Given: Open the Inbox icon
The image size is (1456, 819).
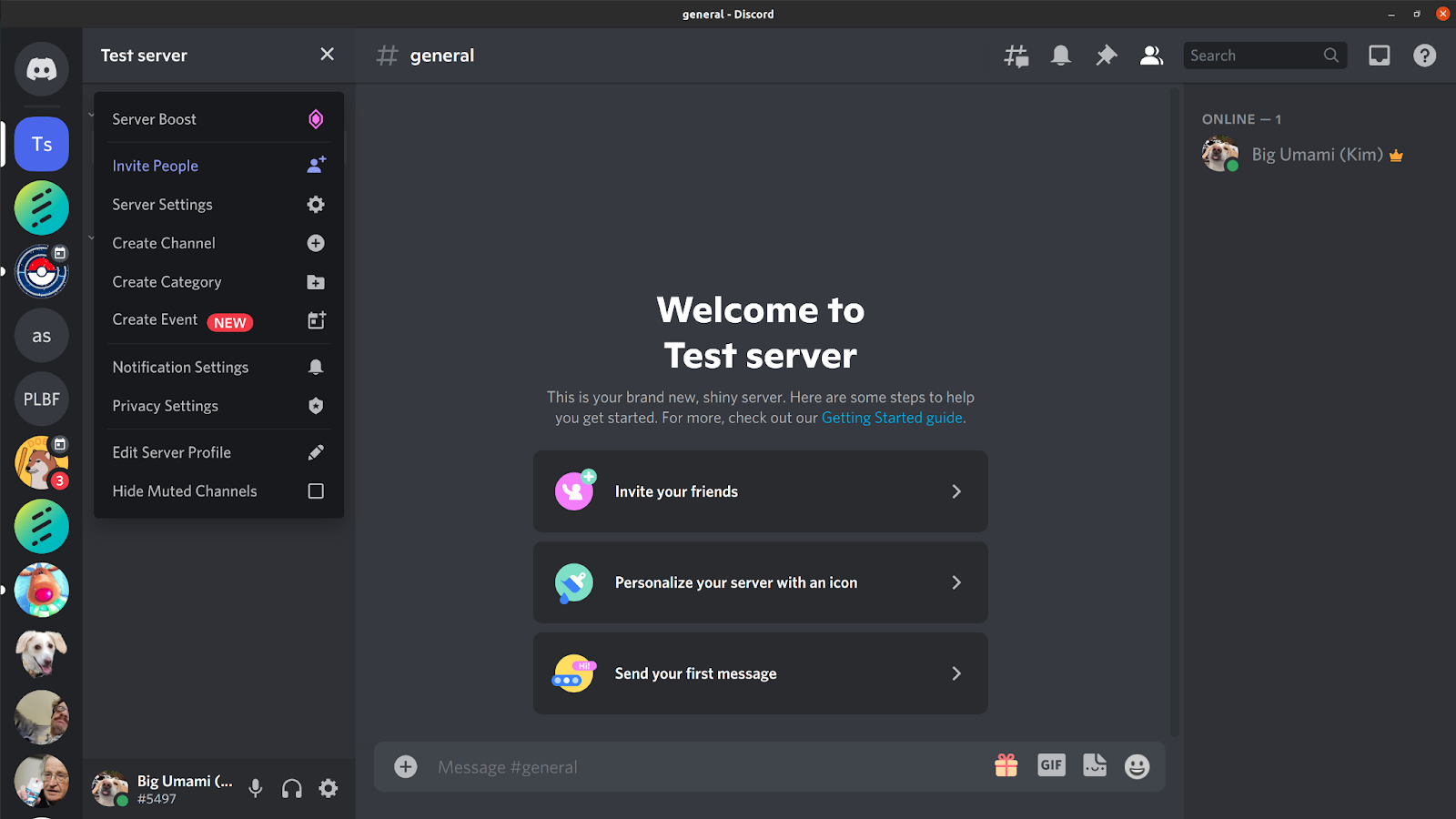Looking at the screenshot, I should point(1379,56).
